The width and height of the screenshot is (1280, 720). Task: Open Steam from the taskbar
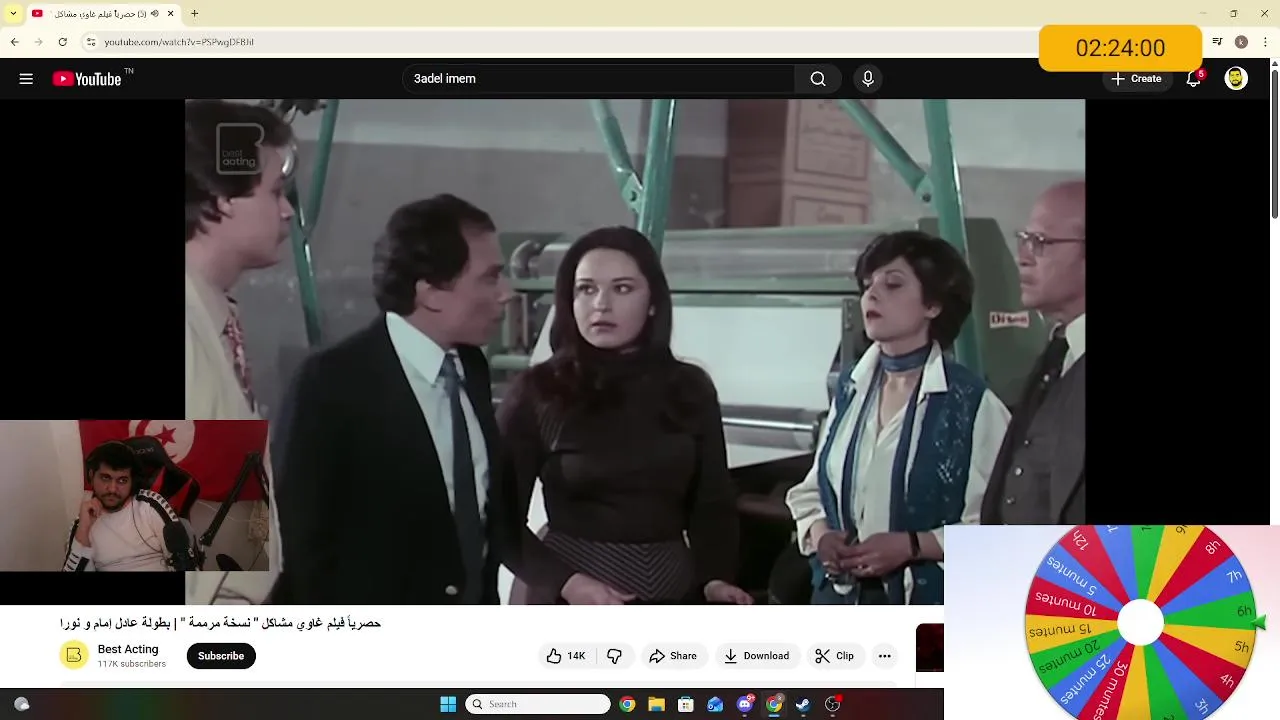click(x=803, y=704)
